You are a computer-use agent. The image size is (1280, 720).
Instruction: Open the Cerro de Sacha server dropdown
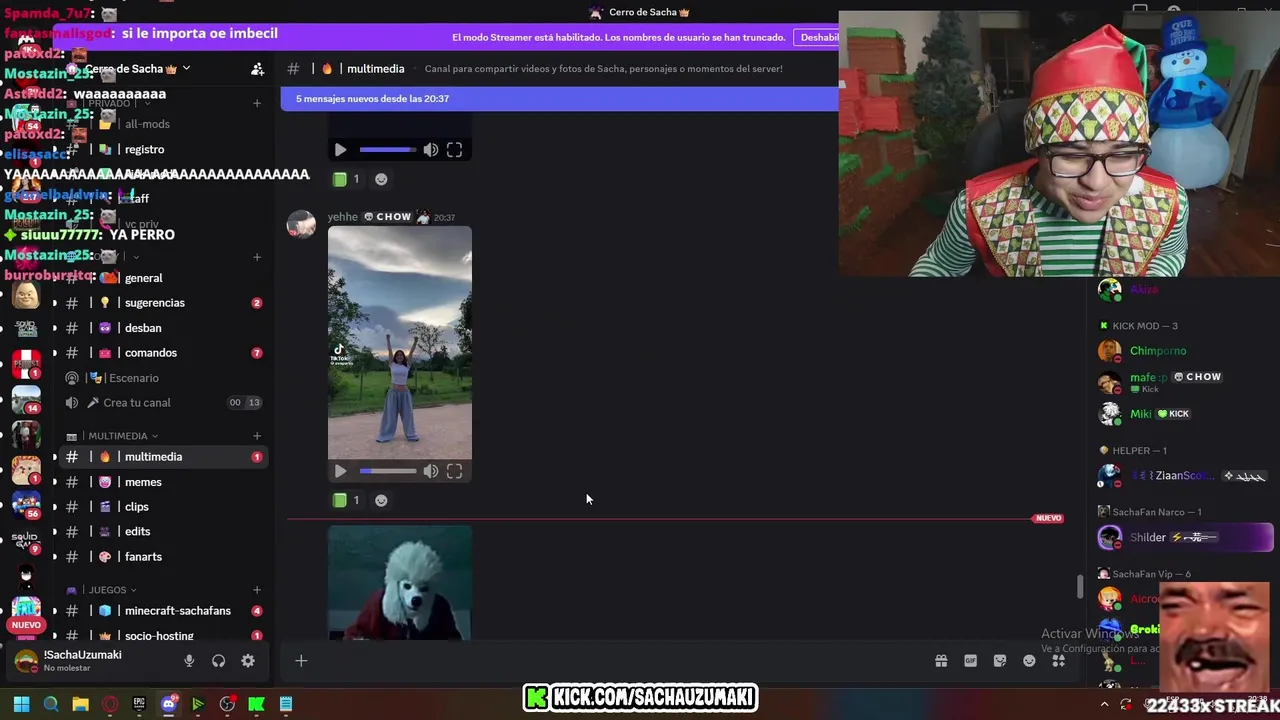click(135, 69)
